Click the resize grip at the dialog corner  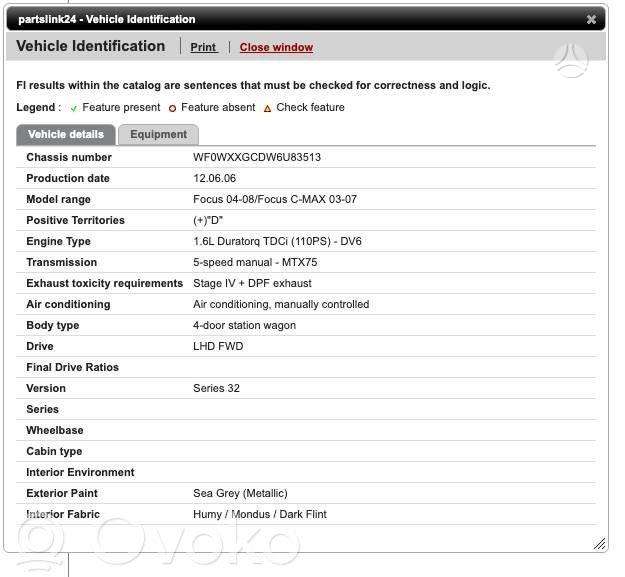tap(599, 544)
